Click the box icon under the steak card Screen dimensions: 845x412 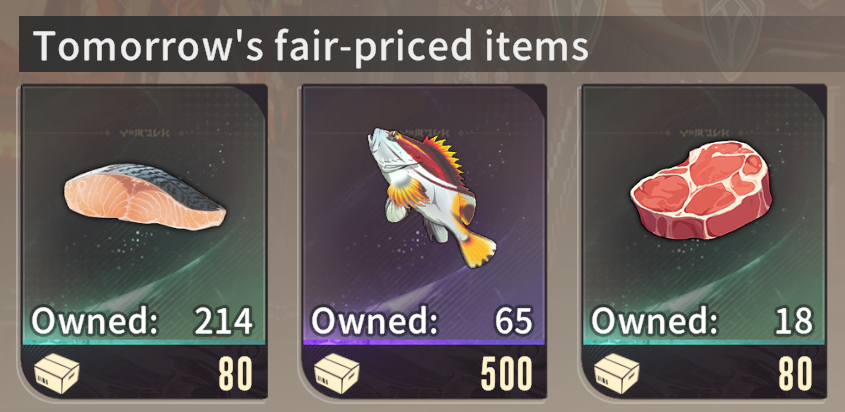point(617,373)
